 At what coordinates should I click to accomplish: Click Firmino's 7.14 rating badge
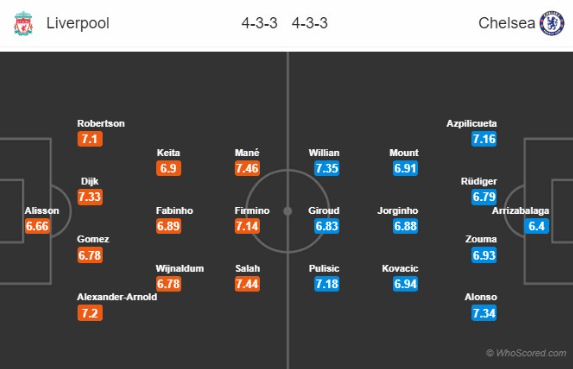click(x=247, y=226)
